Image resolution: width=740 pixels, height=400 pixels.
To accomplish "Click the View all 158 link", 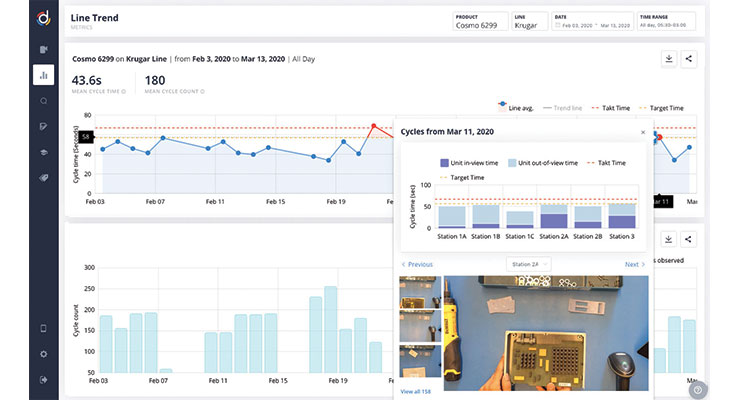I will click(x=416, y=392).
